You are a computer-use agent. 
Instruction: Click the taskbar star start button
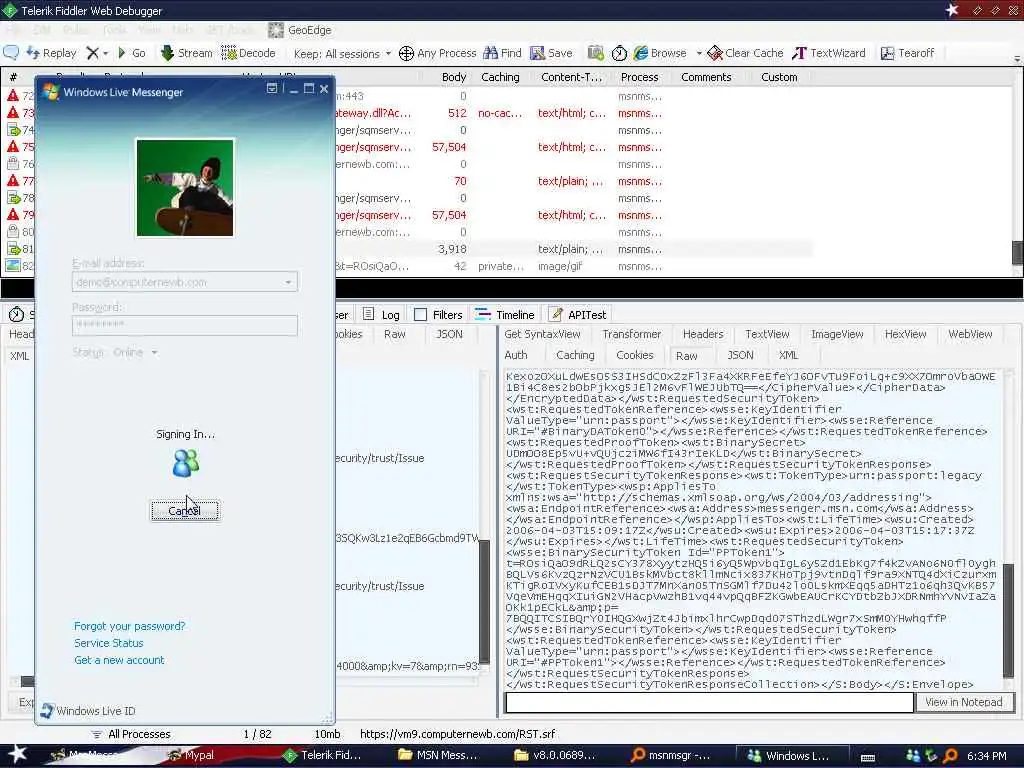coord(17,754)
